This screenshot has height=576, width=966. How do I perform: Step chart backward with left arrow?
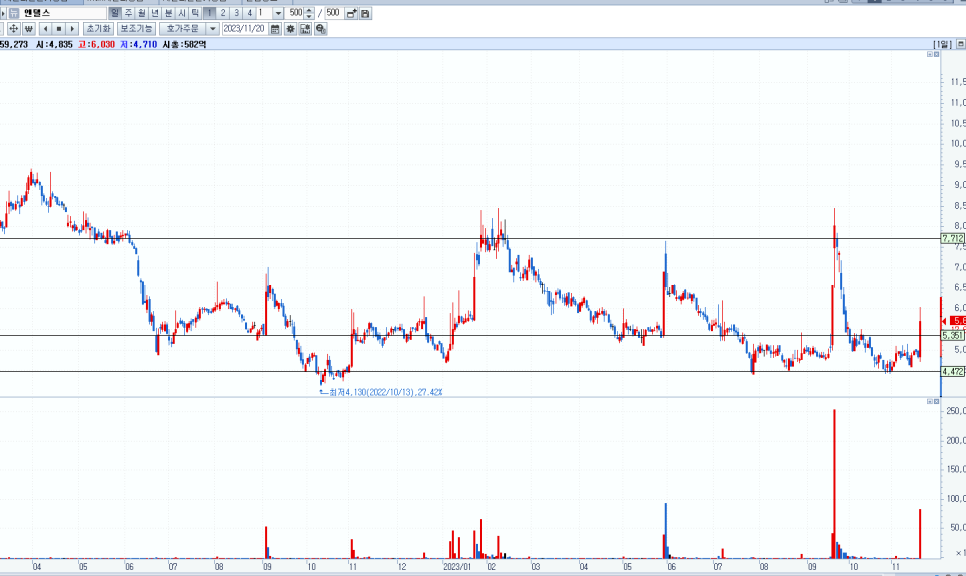45,29
